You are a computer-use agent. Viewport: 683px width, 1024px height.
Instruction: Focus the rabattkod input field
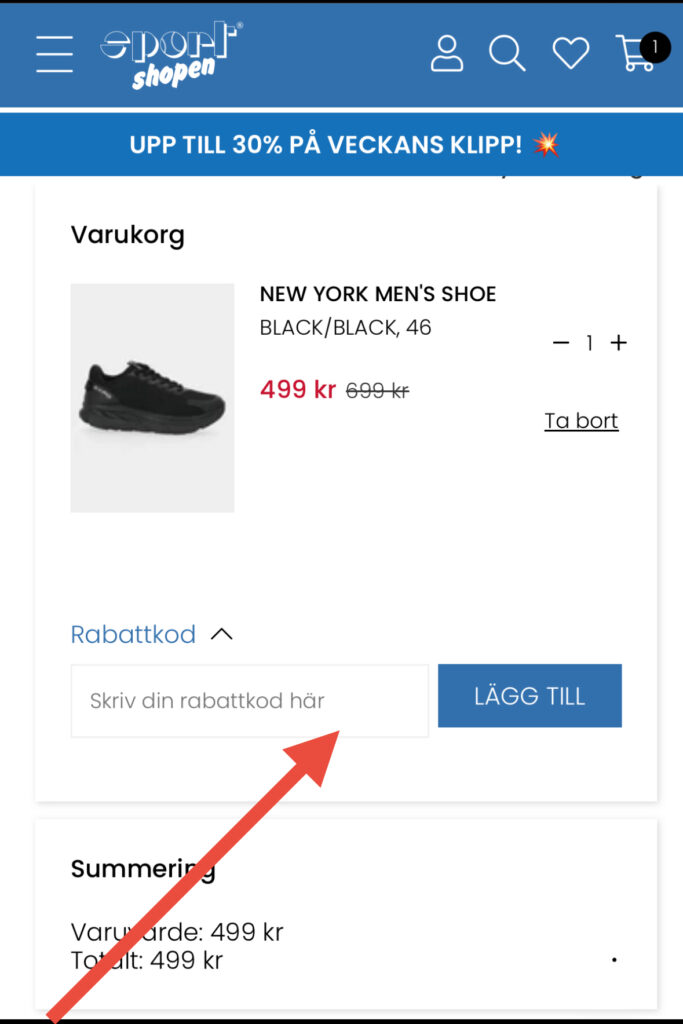pos(249,701)
